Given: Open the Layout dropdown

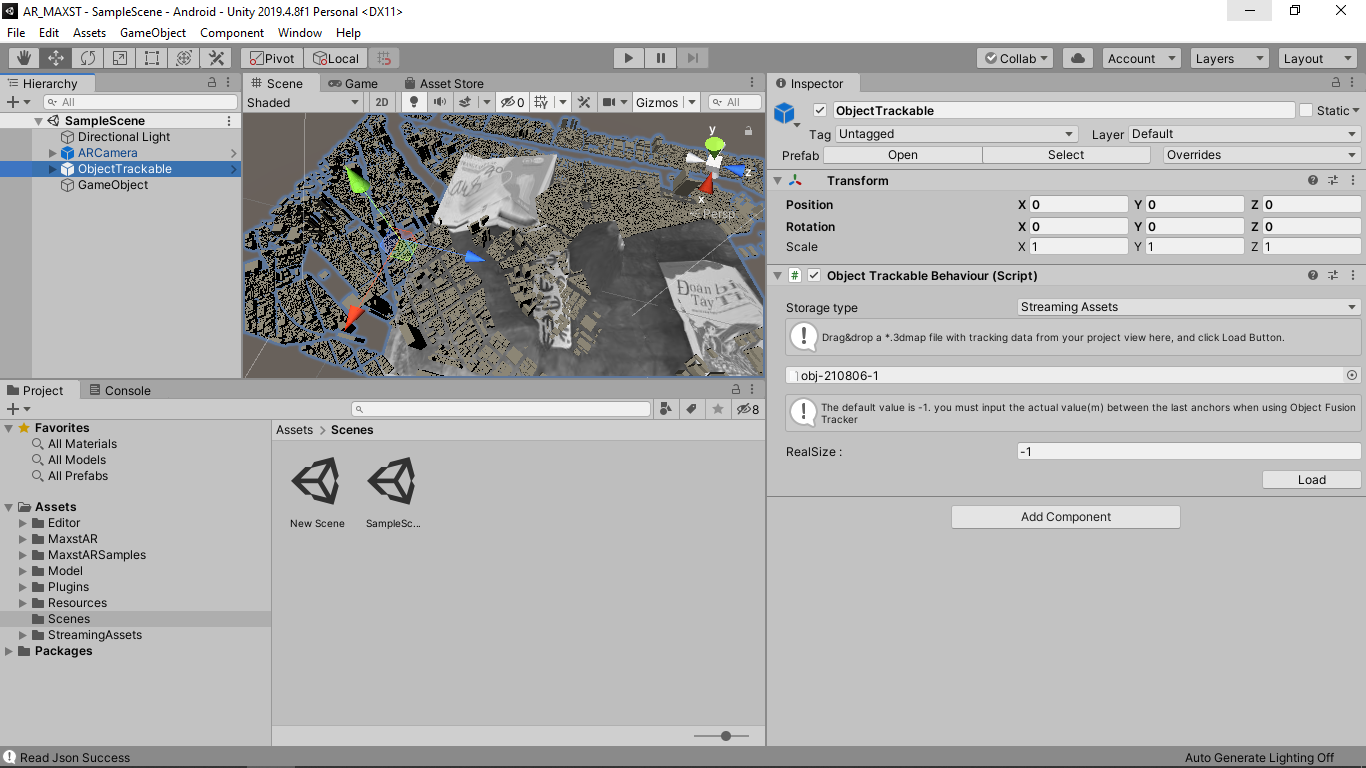Looking at the screenshot, I should [1317, 58].
